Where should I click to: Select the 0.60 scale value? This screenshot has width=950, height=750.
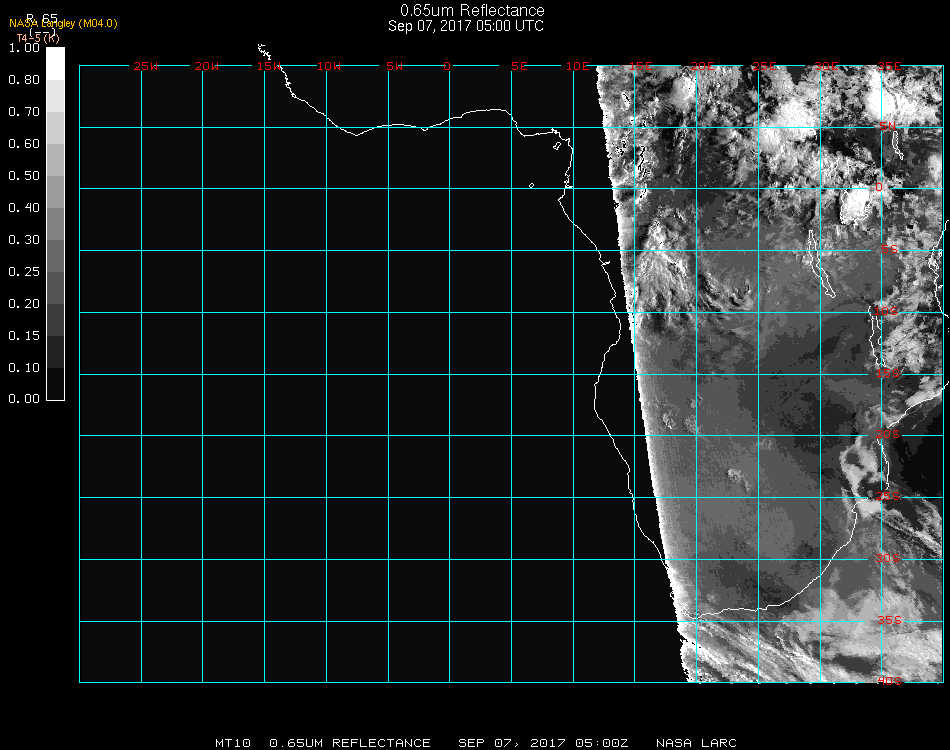point(24,144)
